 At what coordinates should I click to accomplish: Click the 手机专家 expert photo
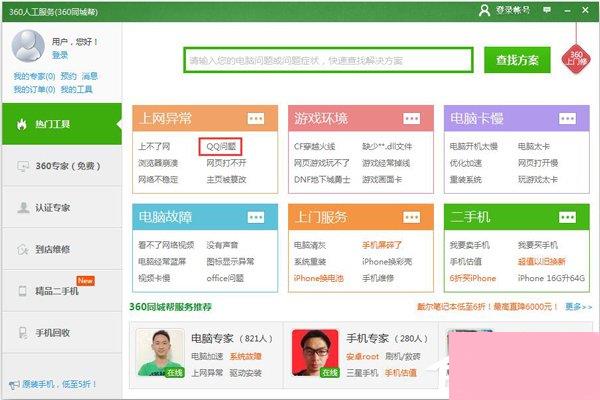pyautogui.click(x=315, y=353)
